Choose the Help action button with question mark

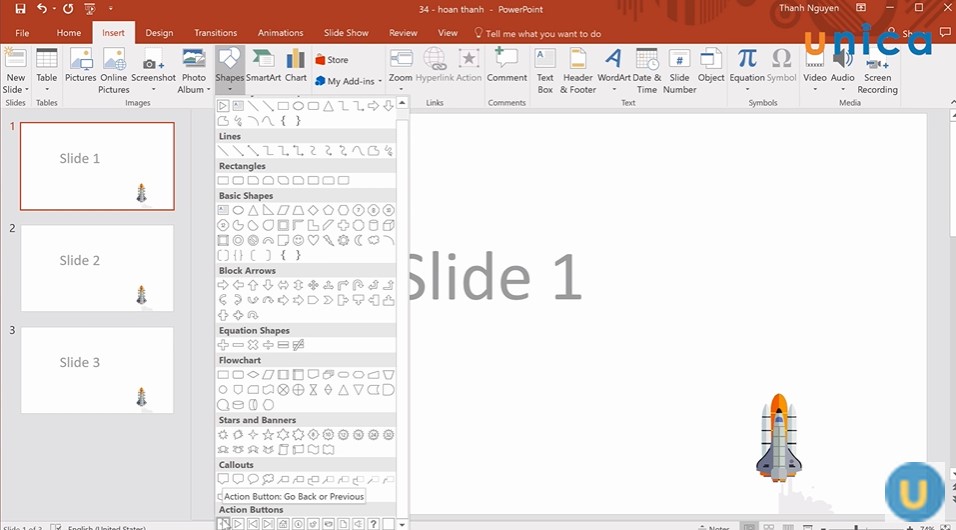pyautogui.click(x=373, y=524)
